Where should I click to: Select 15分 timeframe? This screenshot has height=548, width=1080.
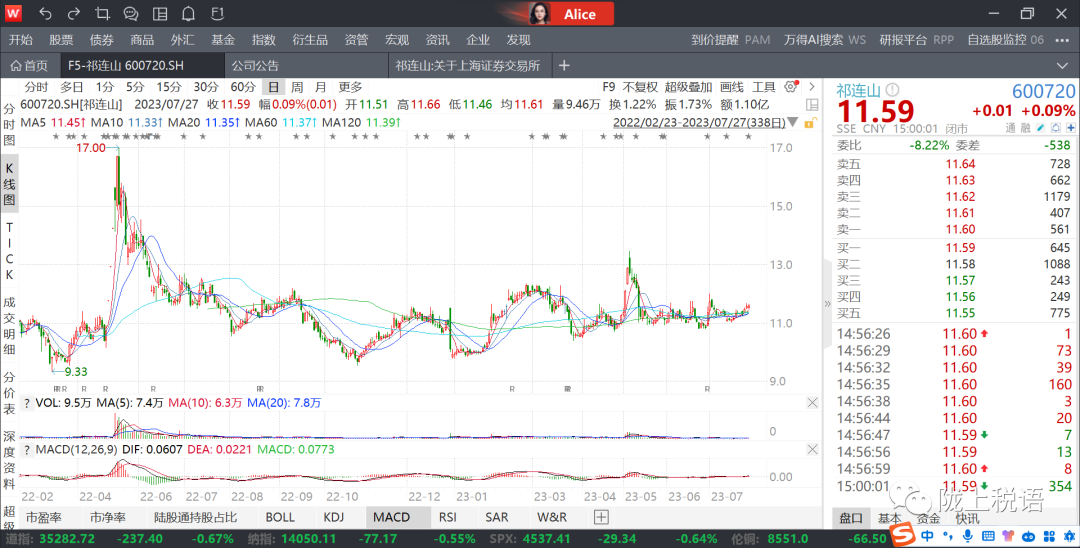click(169, 87)
